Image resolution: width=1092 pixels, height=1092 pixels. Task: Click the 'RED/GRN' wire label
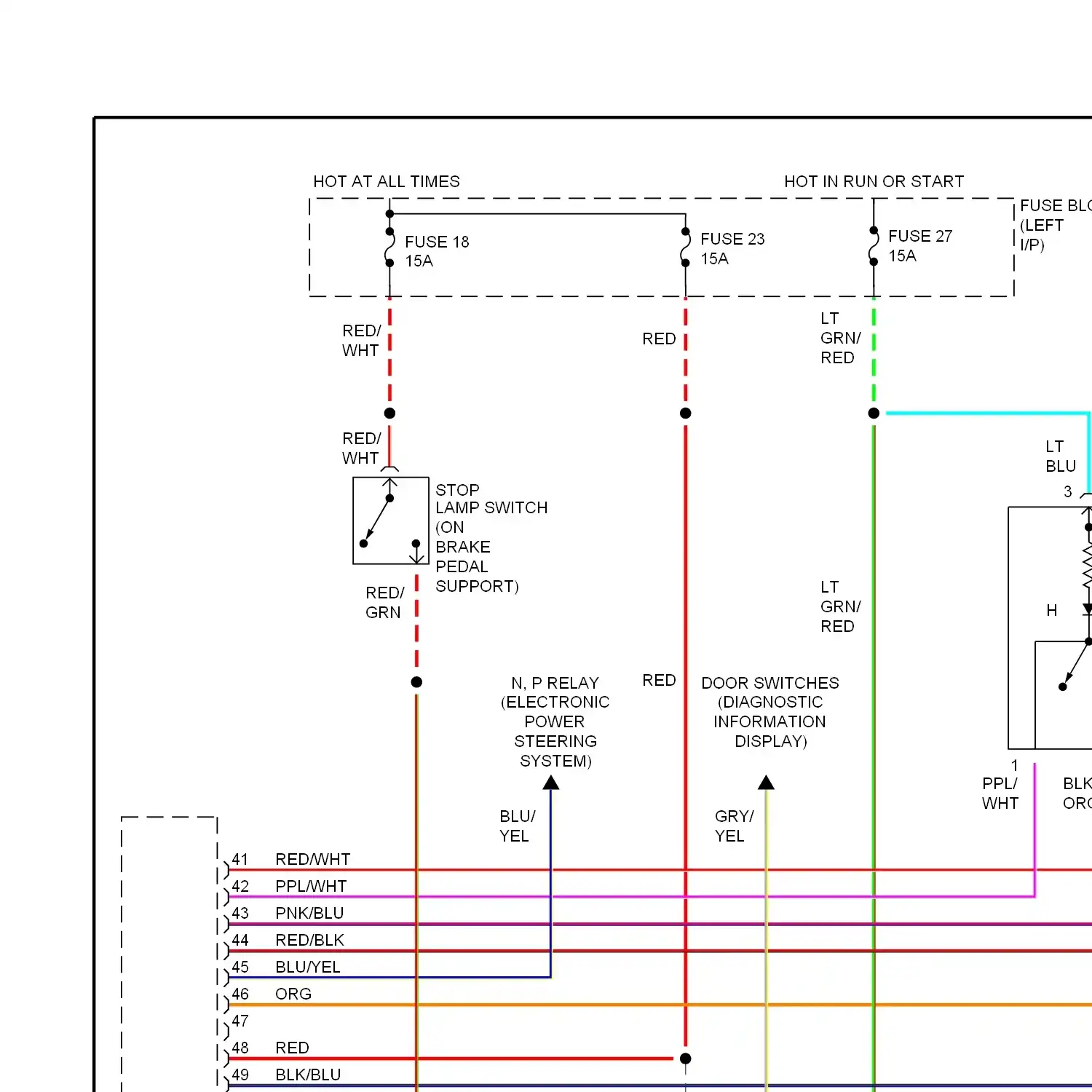[384, 602]
